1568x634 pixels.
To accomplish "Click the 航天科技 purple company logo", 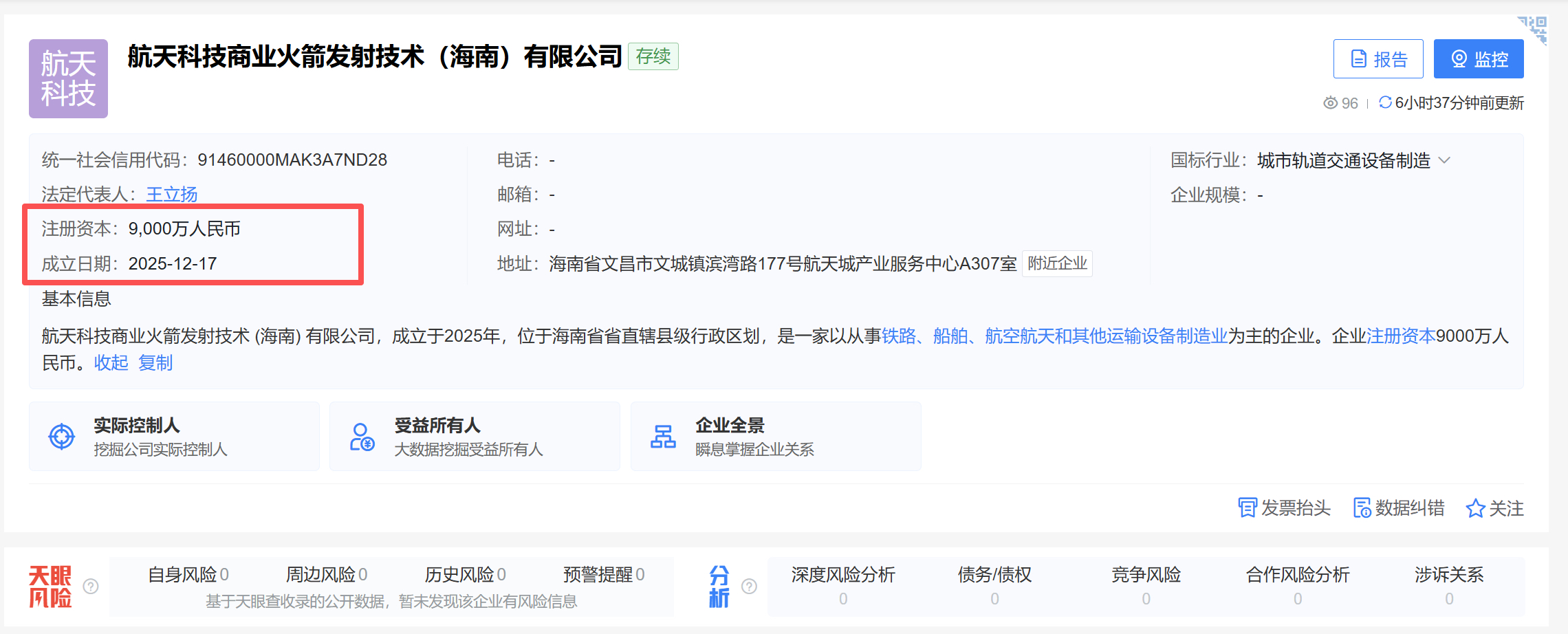I will [68, 78].
